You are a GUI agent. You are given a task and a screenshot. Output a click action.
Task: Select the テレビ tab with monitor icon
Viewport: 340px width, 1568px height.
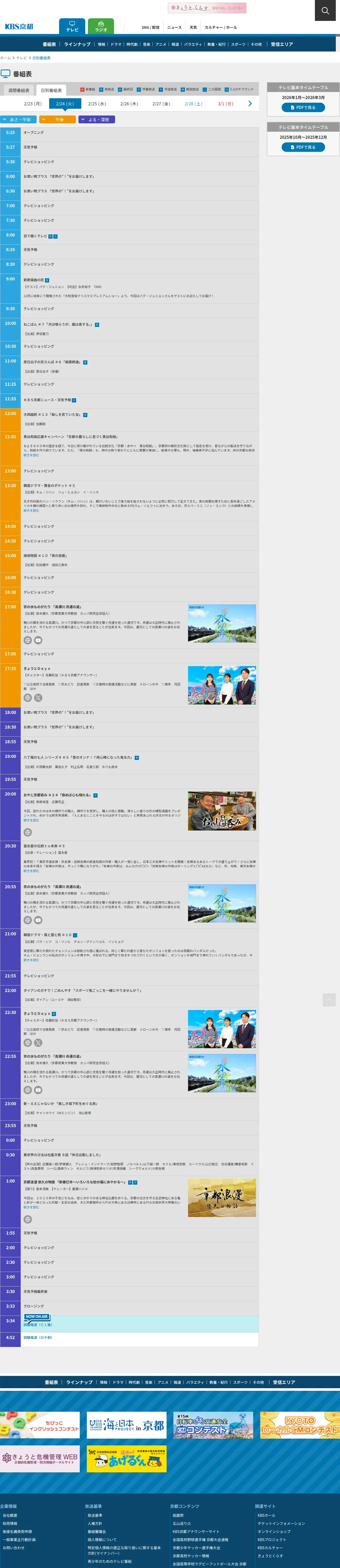pyautogui.click(x=72, y=26)
